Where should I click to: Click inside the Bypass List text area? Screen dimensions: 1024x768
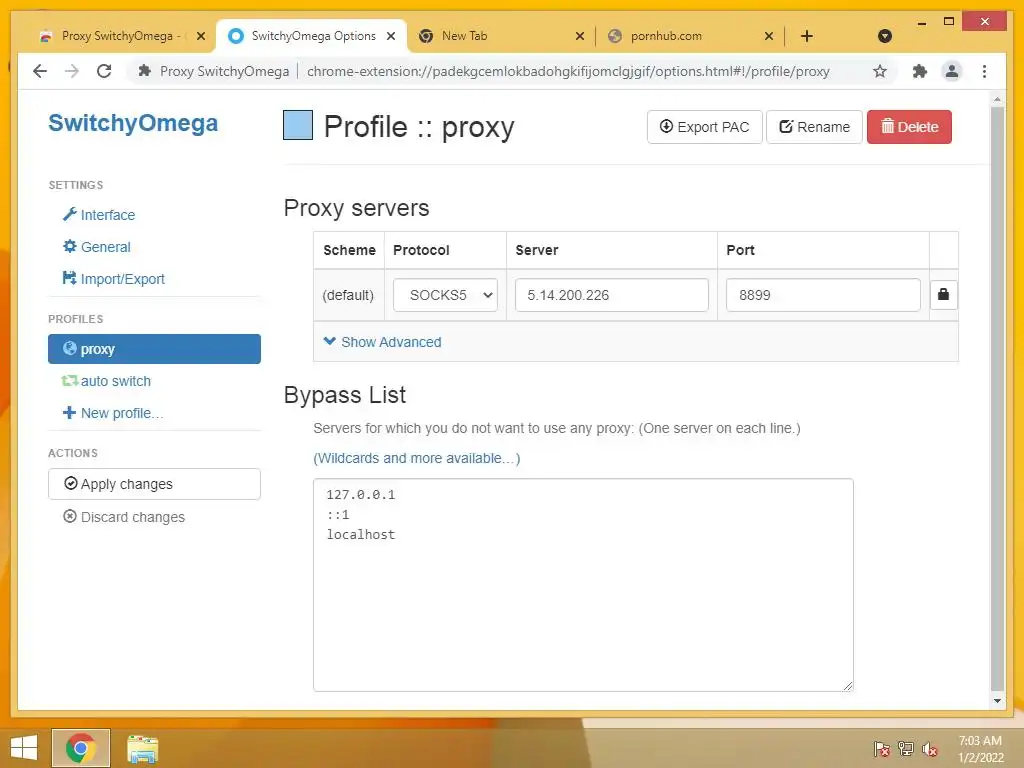pos(583,584)
